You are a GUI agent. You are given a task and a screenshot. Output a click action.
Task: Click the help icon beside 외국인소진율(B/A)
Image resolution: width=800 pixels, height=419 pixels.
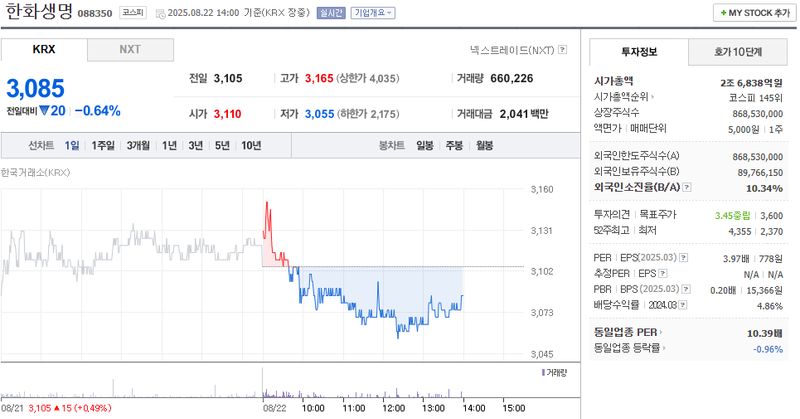pyautogui.click(x=687, y=187)
